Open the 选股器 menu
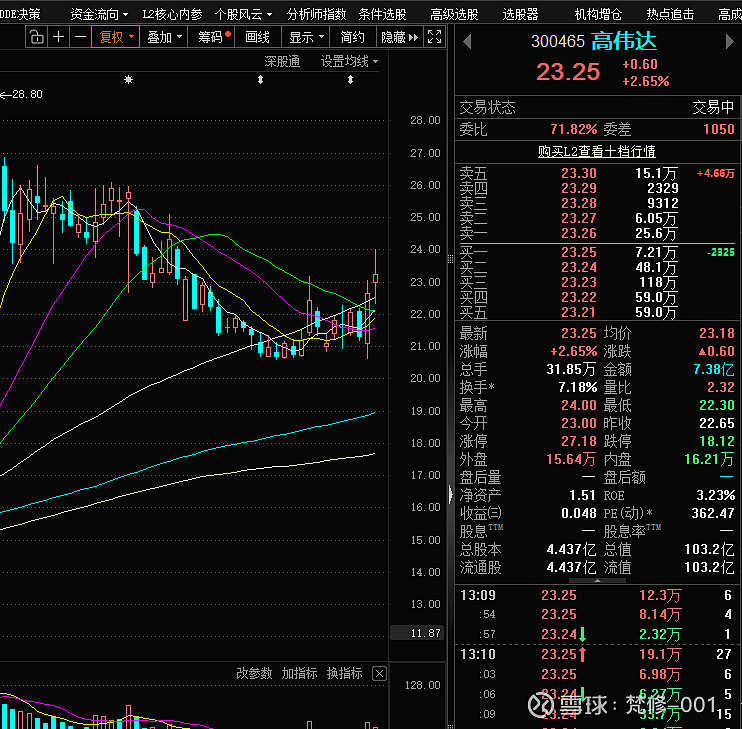Screen dimensions: 742x729 point(521,14)
